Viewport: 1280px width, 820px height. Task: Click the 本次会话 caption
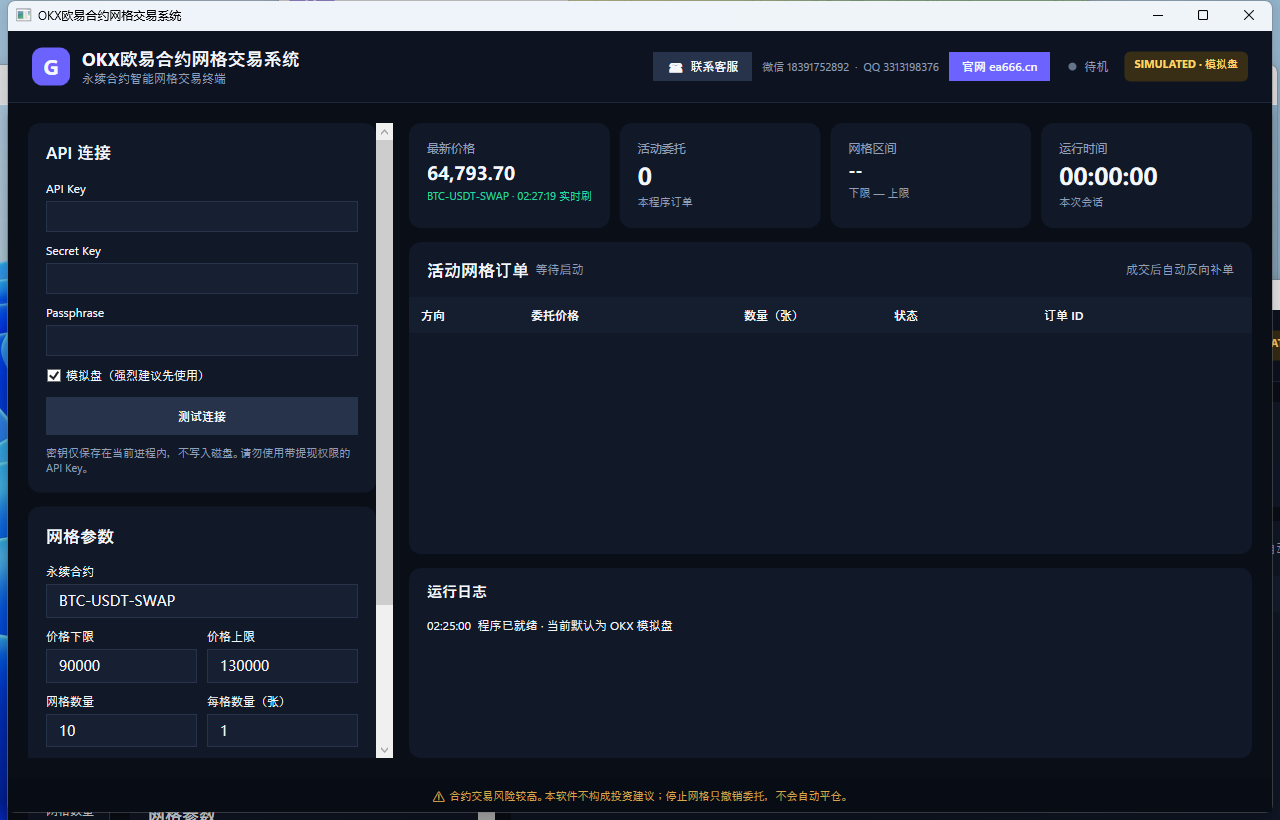(1081, 202)
